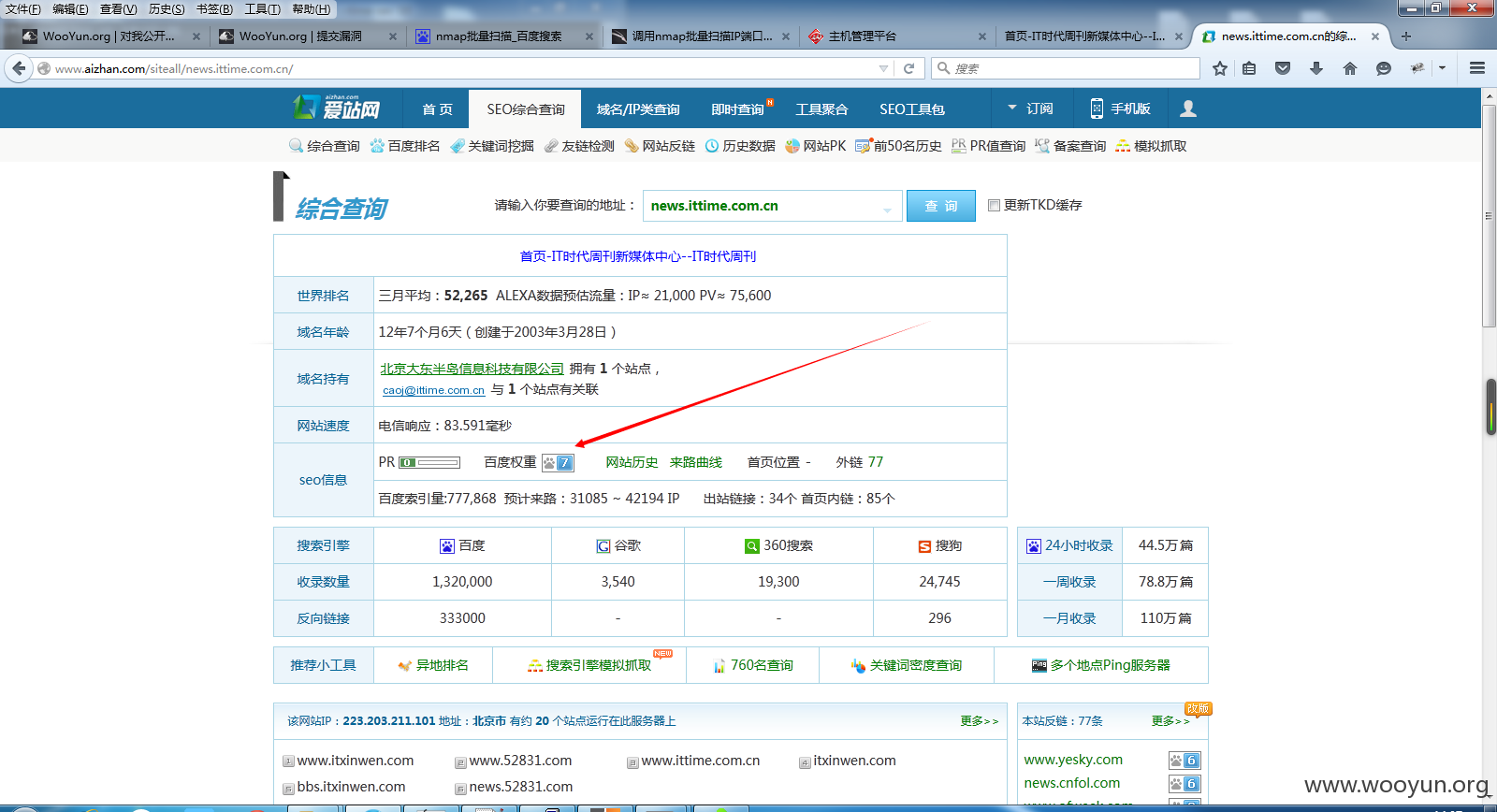Open 友链检测 tool
Screen dimensions: 1497x812
pyautogui.click(x=579, y=146)
